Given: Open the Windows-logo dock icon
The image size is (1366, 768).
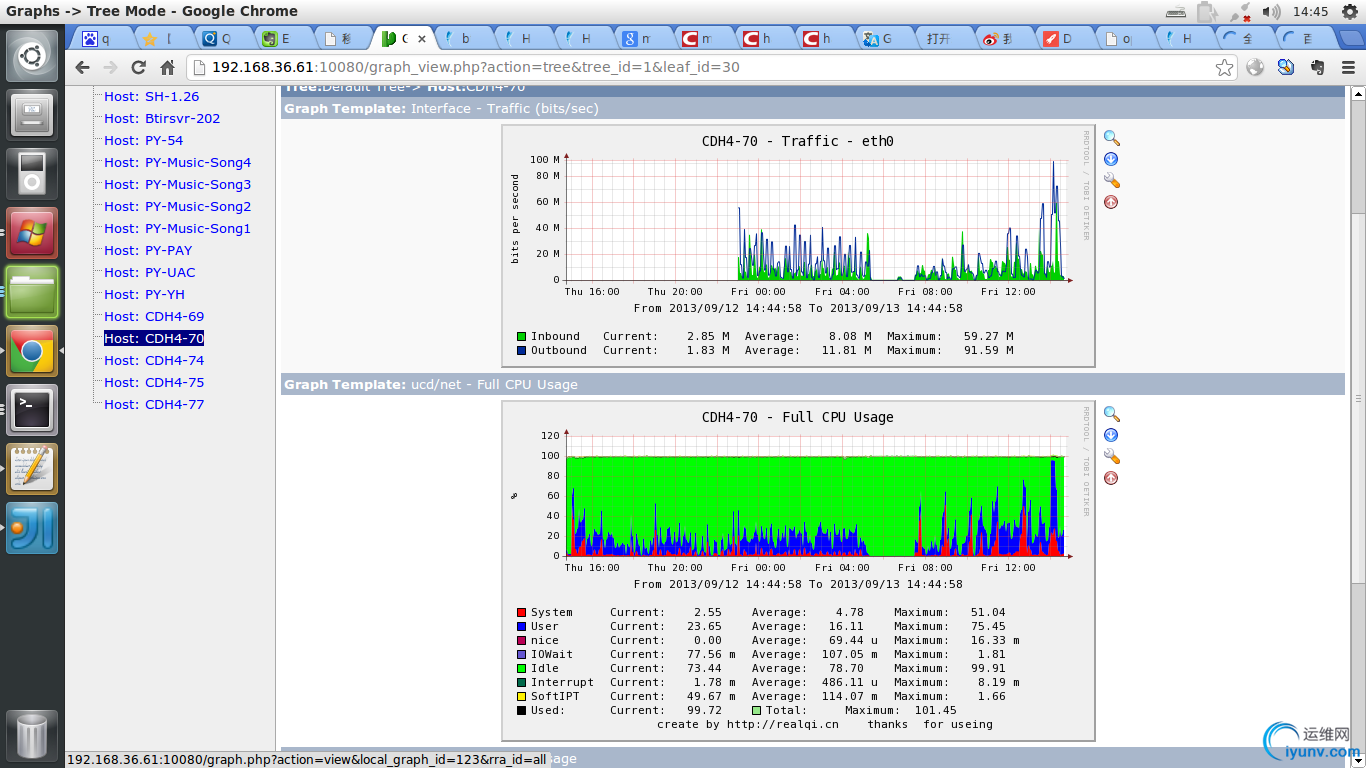Looking at the screenshot, I should [x=32, y=233].
